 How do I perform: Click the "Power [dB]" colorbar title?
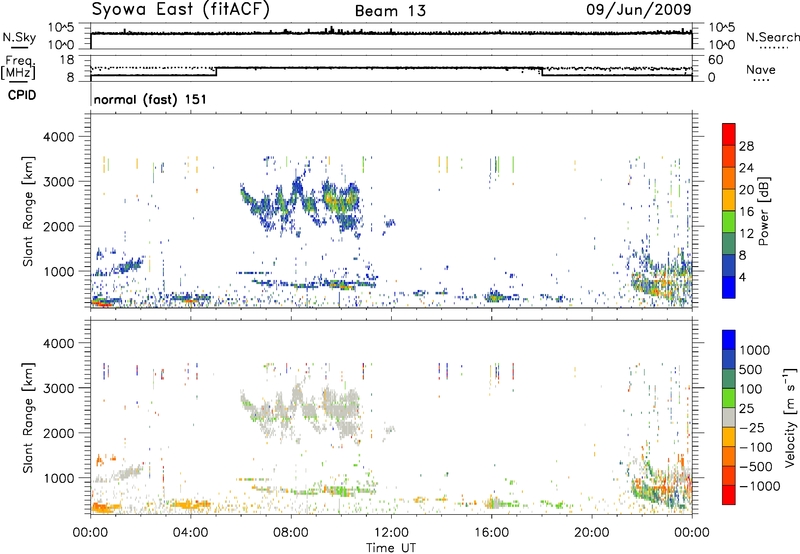click(764, 211)
